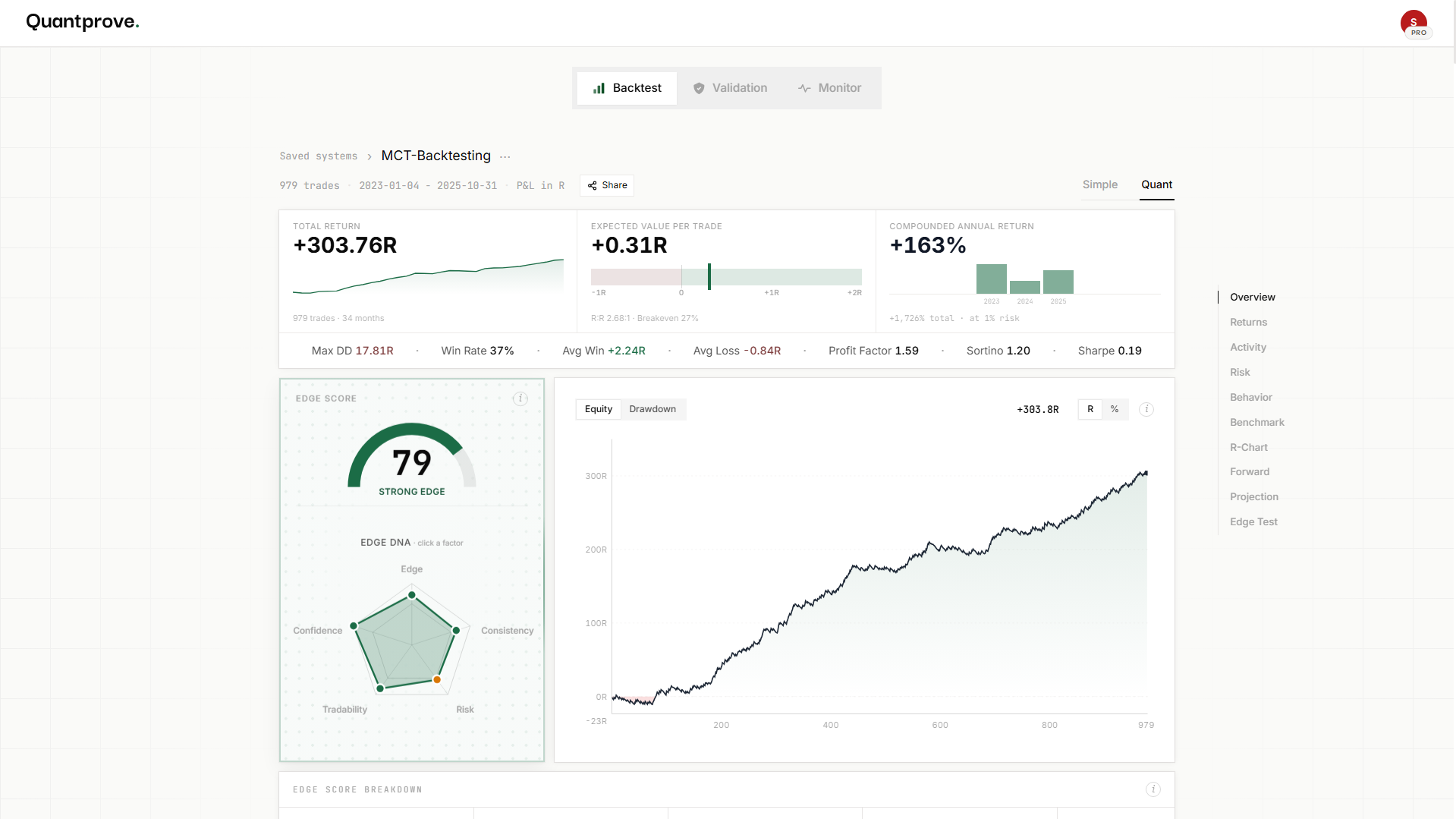Click the 2023 annual return bar
Image resolution: width=1456 pixels, height=819 pixels.
[992, 279]
